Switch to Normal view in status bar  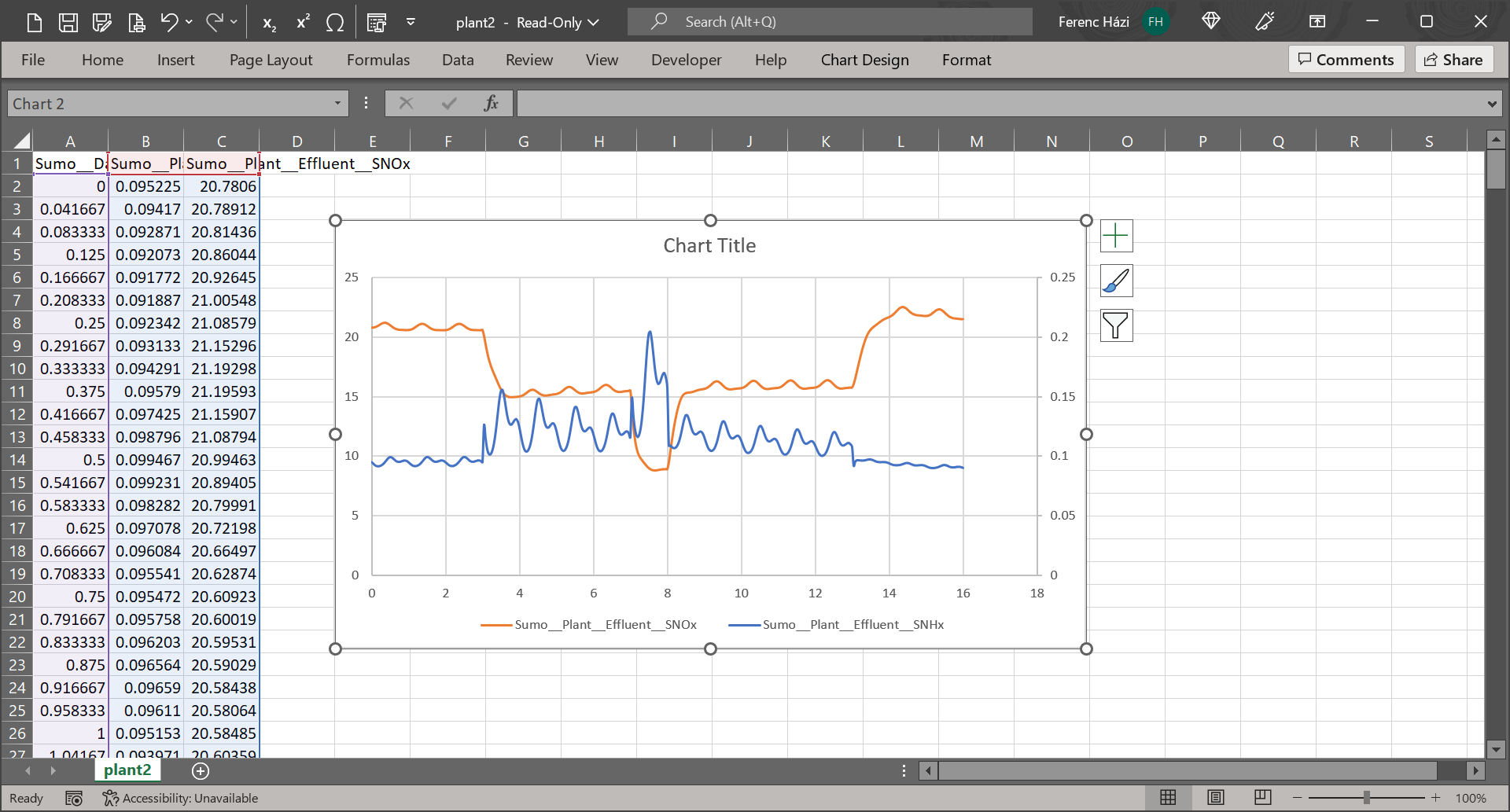1168,798
